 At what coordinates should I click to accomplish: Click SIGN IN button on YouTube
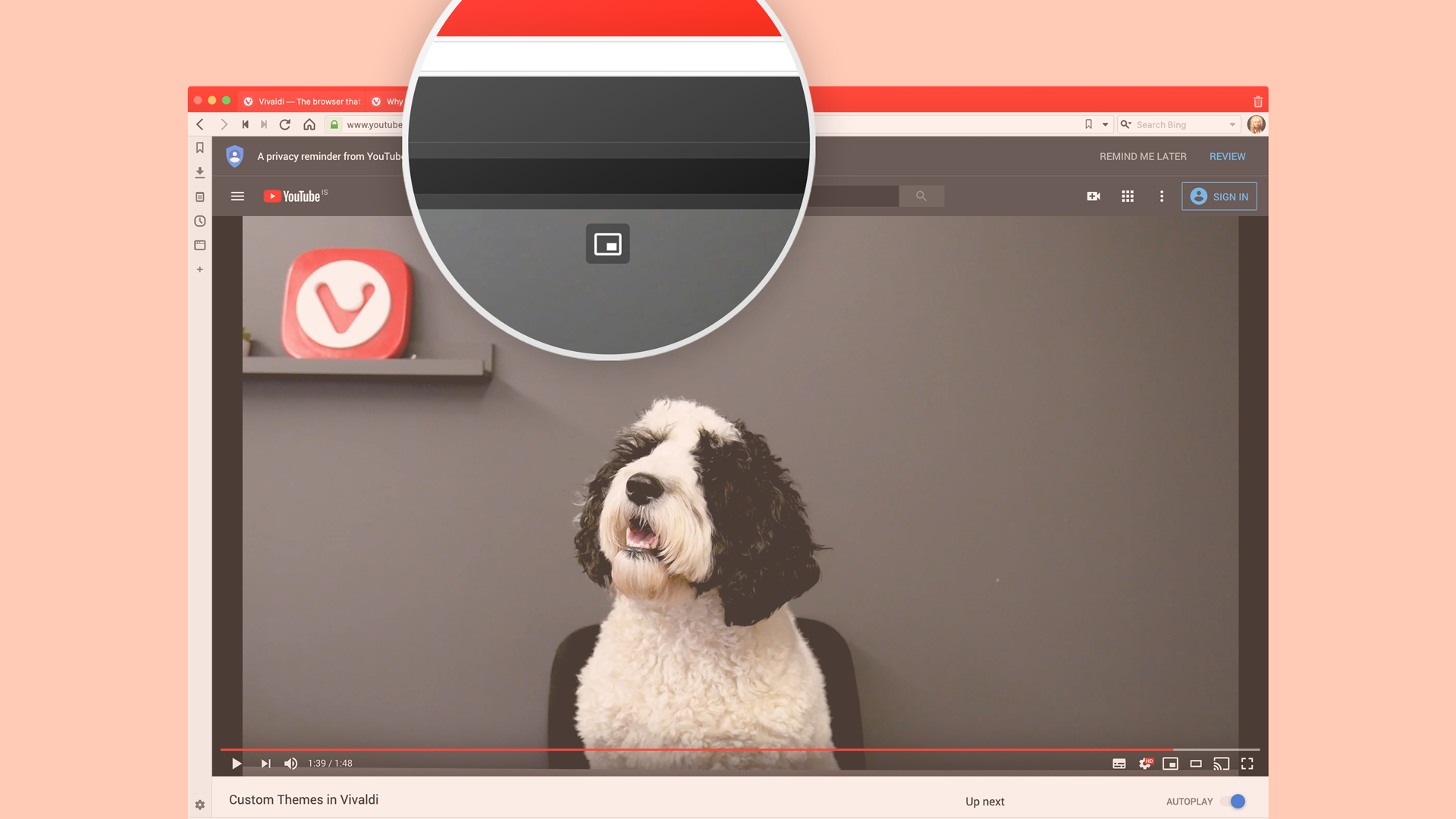point(1219,196)
